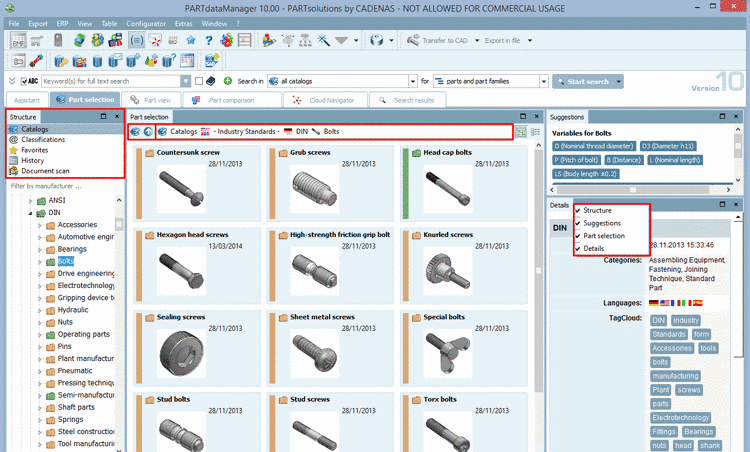Toggle the ABC full text search checkbox
The height and width of the screenshot is (452, 750).
24,81
